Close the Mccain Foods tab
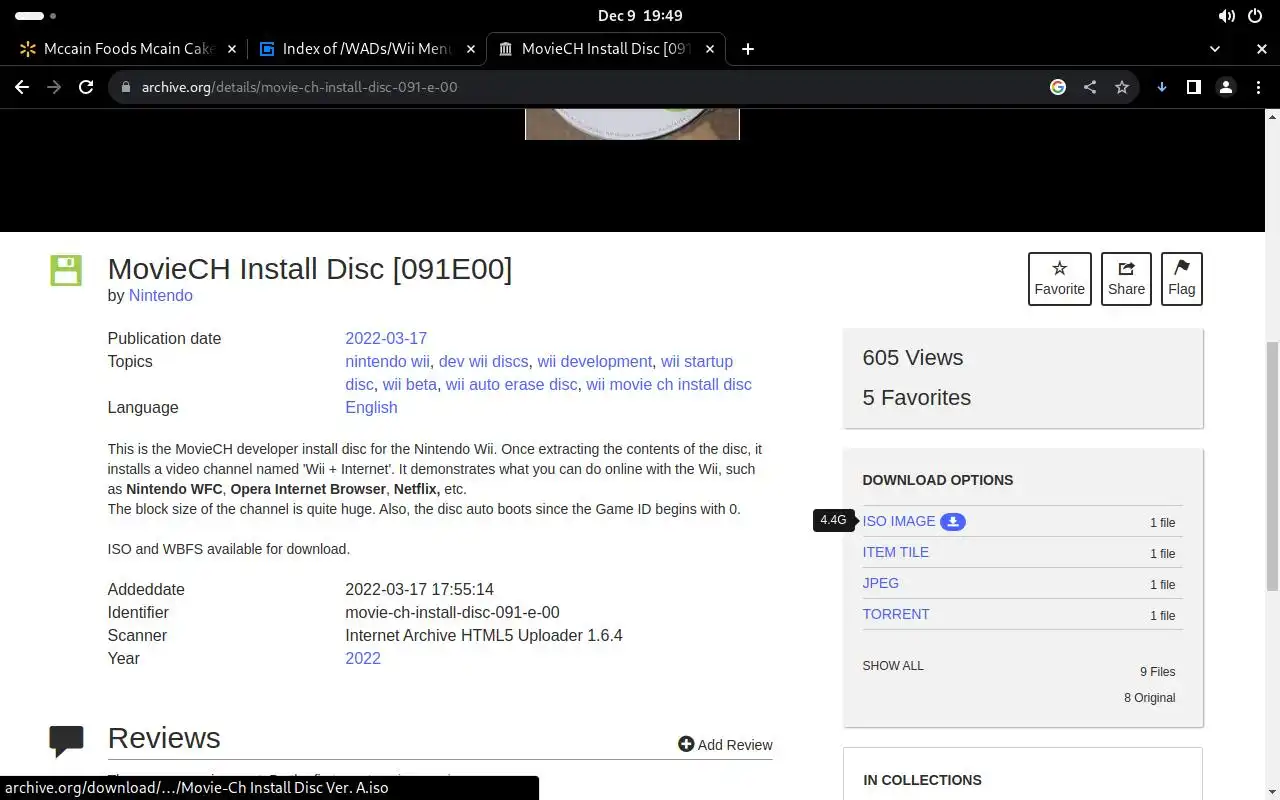This screenshot has height=800, width=1280. (x=232, y=48)
